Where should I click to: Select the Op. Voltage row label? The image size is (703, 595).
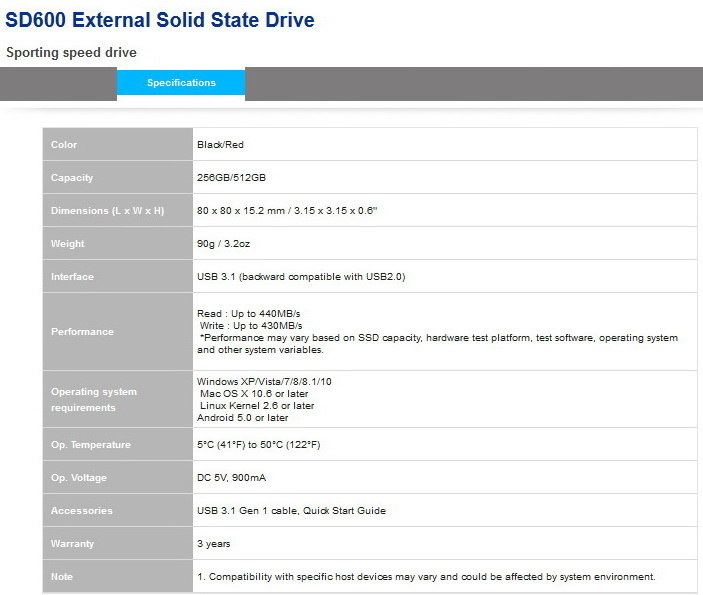click(79, 478)
